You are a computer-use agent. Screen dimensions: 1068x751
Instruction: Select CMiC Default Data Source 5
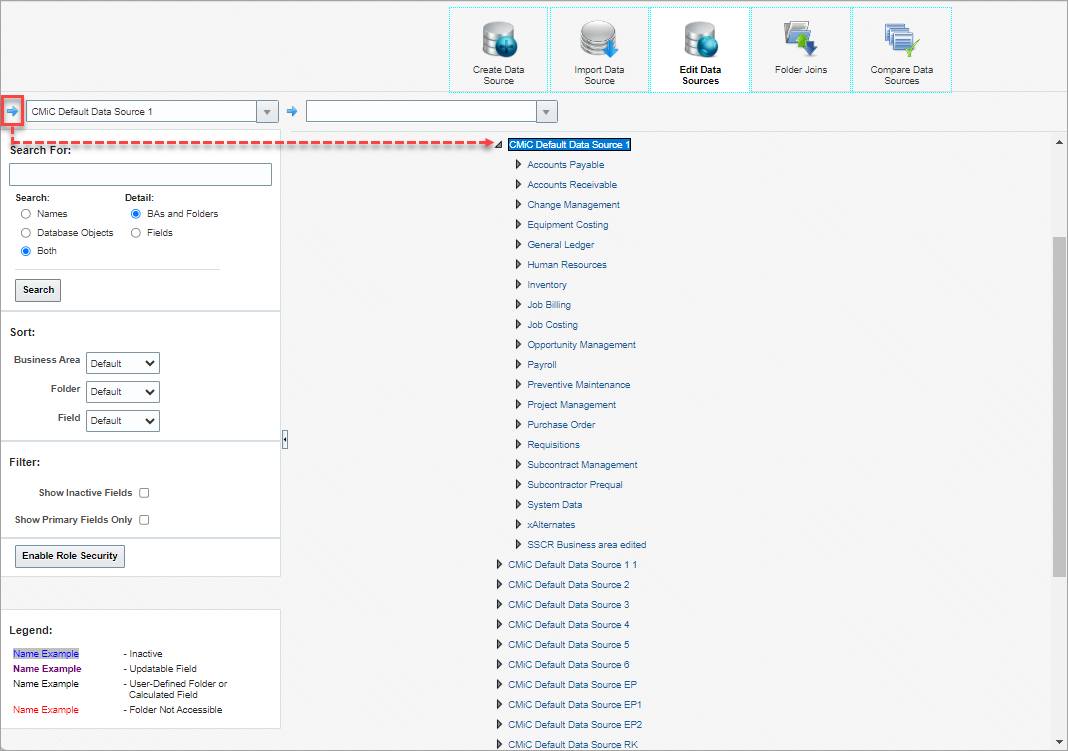pos(568,644)
